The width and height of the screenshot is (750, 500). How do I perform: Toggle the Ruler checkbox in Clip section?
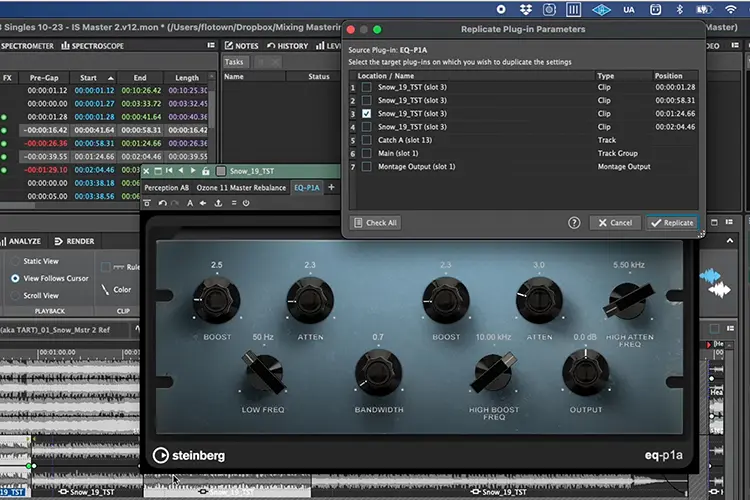point(106,267)
